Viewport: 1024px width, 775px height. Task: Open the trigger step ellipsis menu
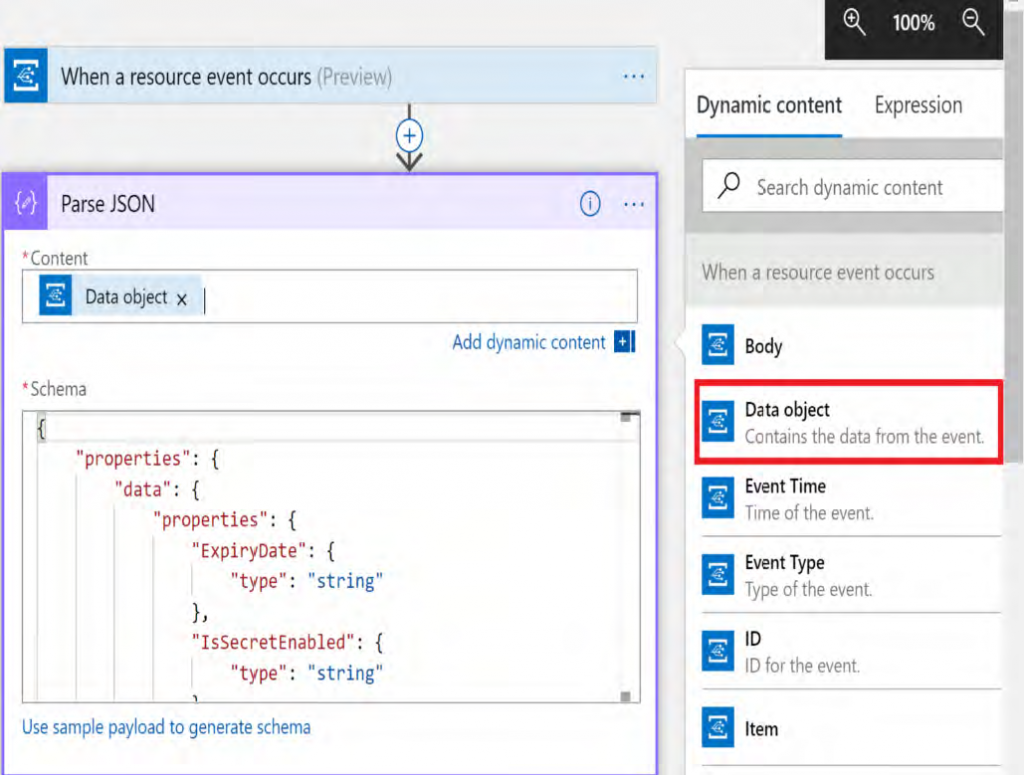tap(634, 76)
